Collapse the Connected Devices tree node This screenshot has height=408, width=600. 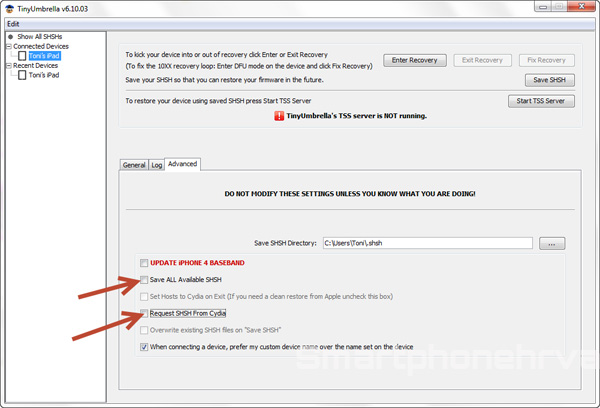click(x=8, y=46)
